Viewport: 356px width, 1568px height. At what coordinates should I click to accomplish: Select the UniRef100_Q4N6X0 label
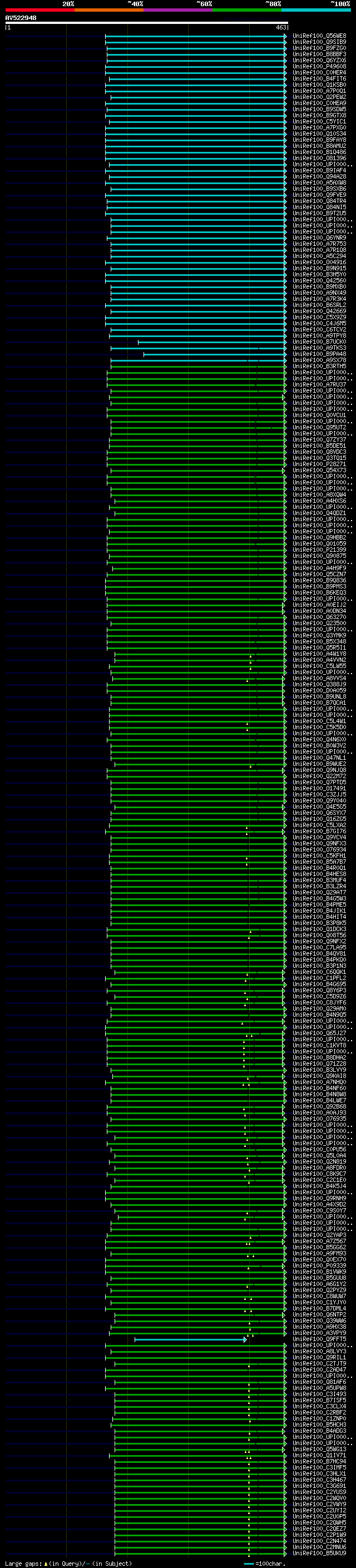319,740
